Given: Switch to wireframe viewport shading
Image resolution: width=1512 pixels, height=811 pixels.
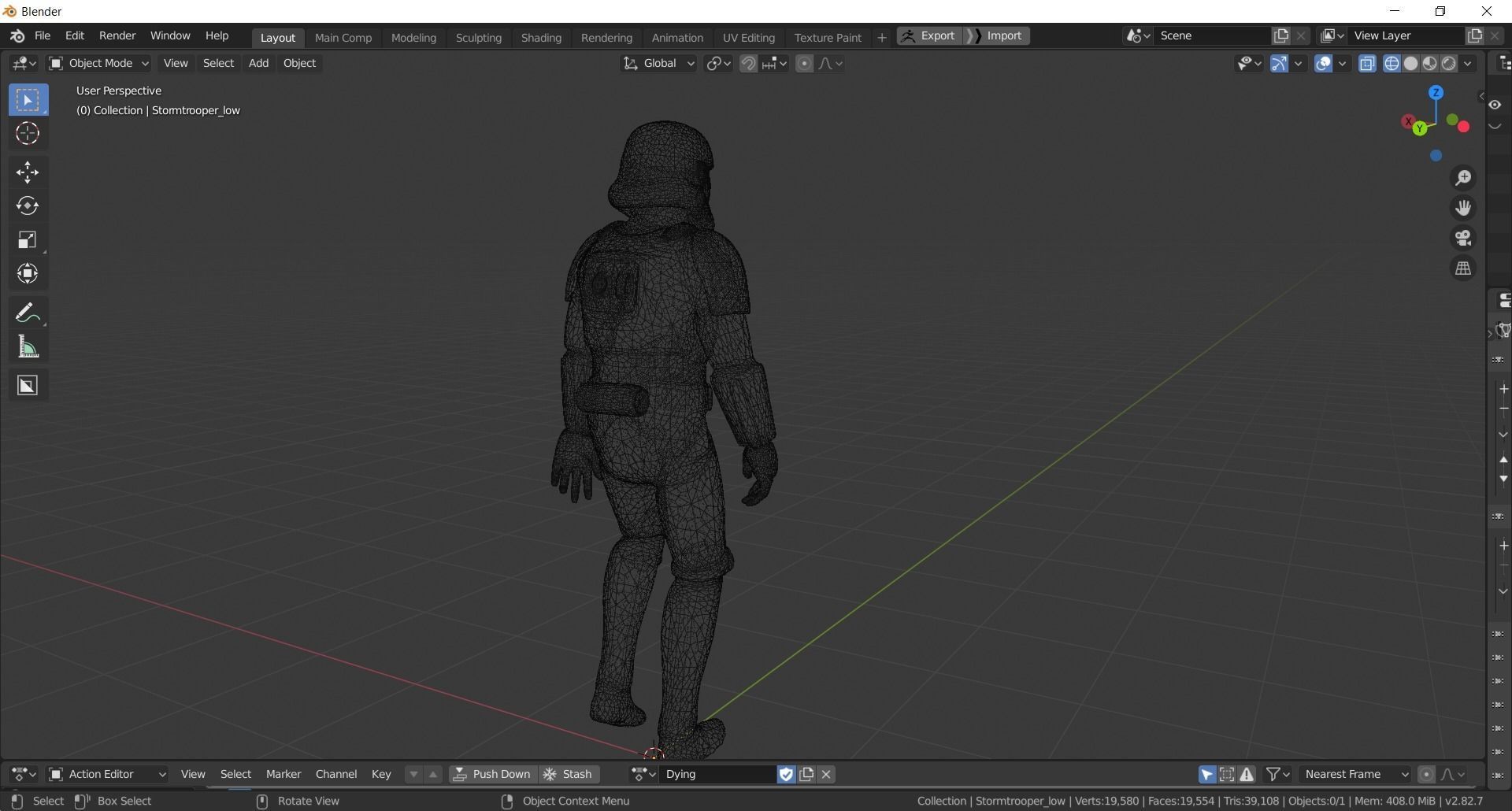Looking at the screenshot, I should tap(1392, 64).
